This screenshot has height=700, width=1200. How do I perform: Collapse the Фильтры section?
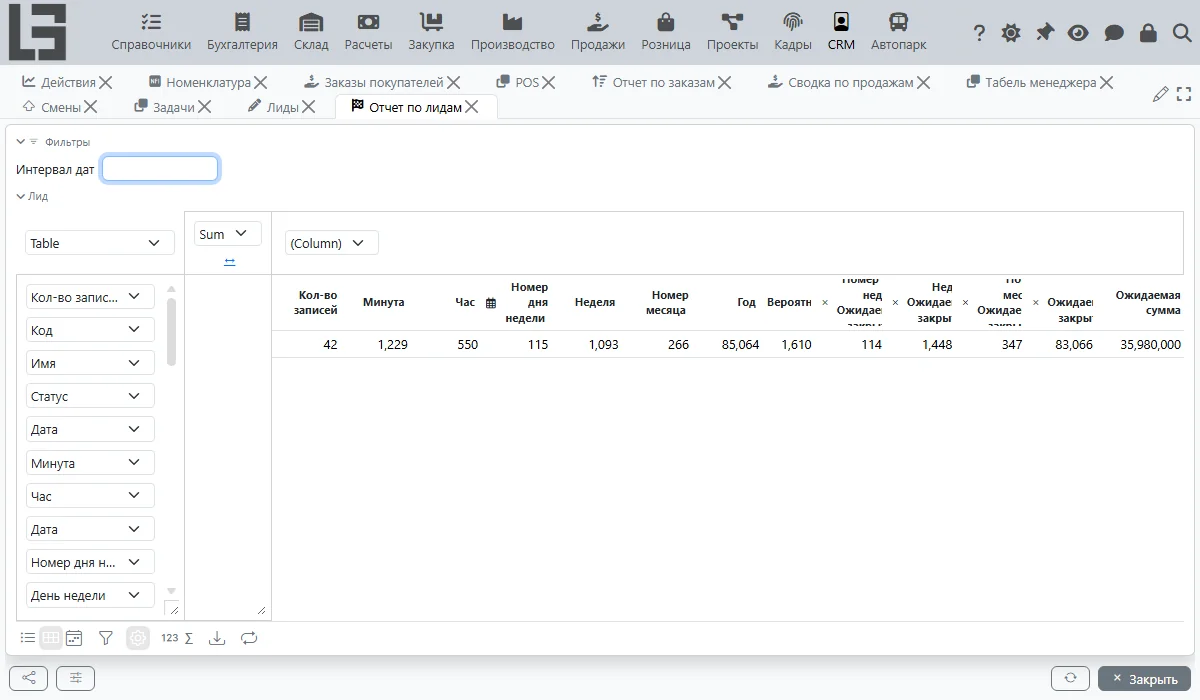coord(21,142)
